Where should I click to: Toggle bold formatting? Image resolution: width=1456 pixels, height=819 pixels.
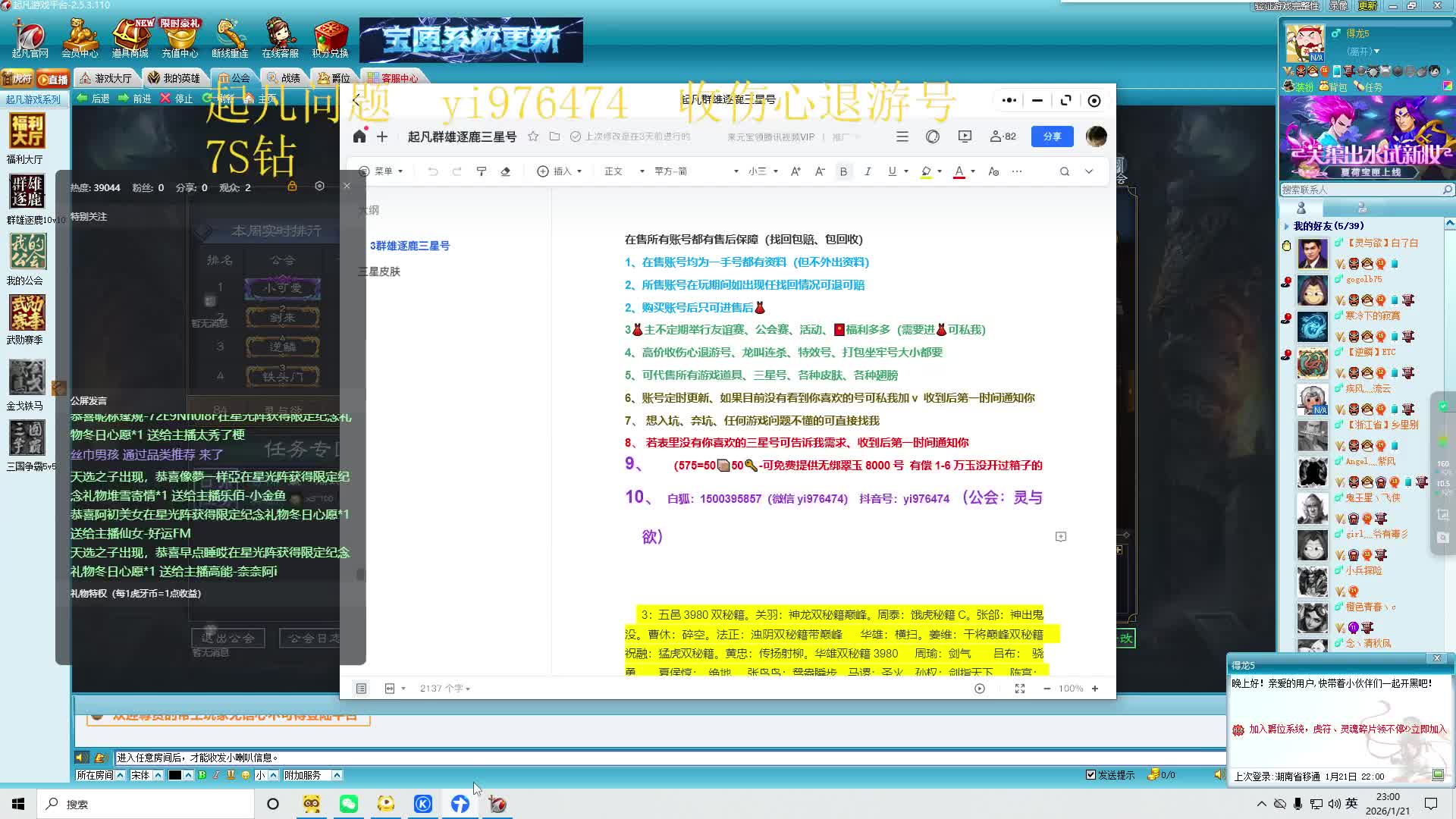[843, 171]
